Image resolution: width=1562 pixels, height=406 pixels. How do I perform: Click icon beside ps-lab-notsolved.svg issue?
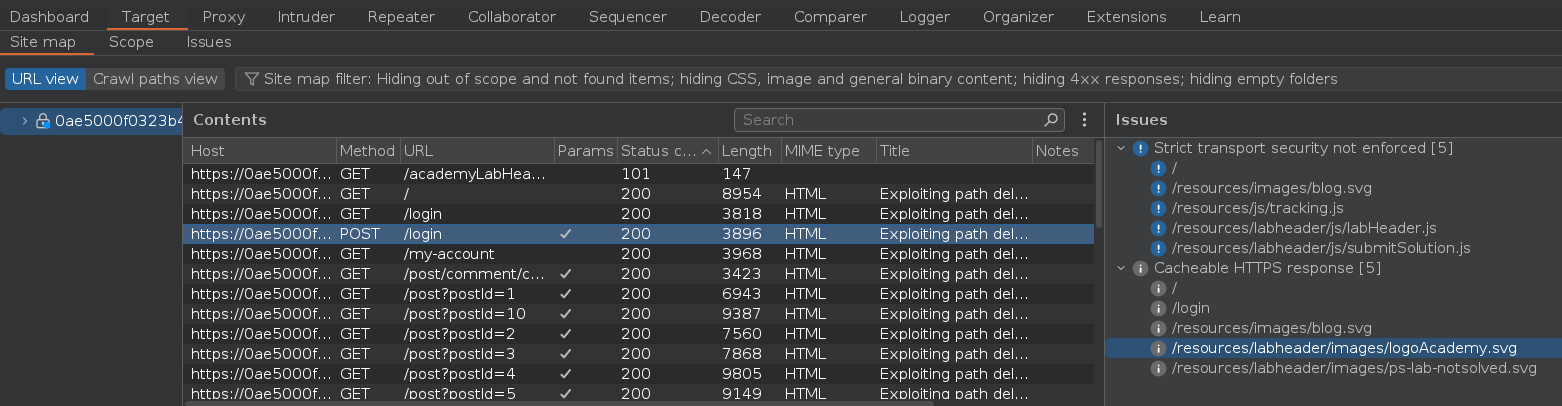[x=1159, y=368]
